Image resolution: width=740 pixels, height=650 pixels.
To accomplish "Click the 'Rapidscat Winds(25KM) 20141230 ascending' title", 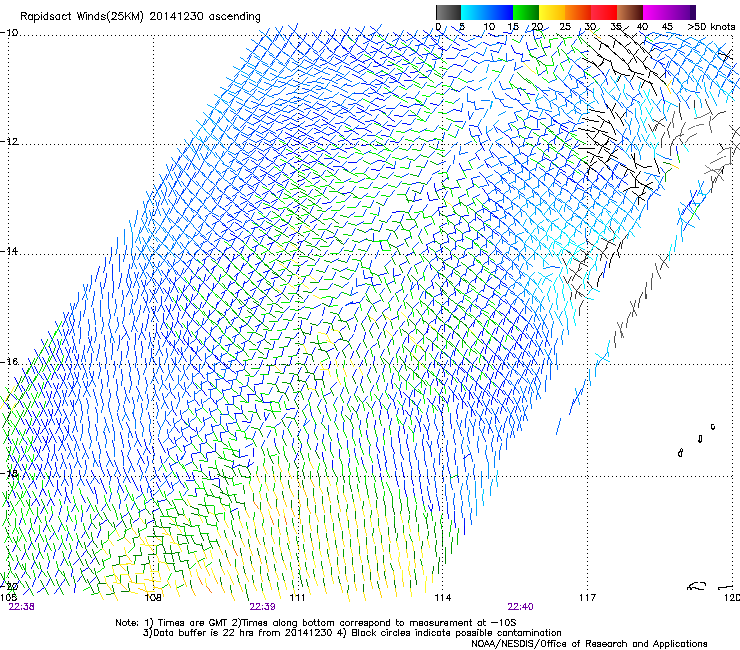I will pyautogui.click(x=140, y=17).
